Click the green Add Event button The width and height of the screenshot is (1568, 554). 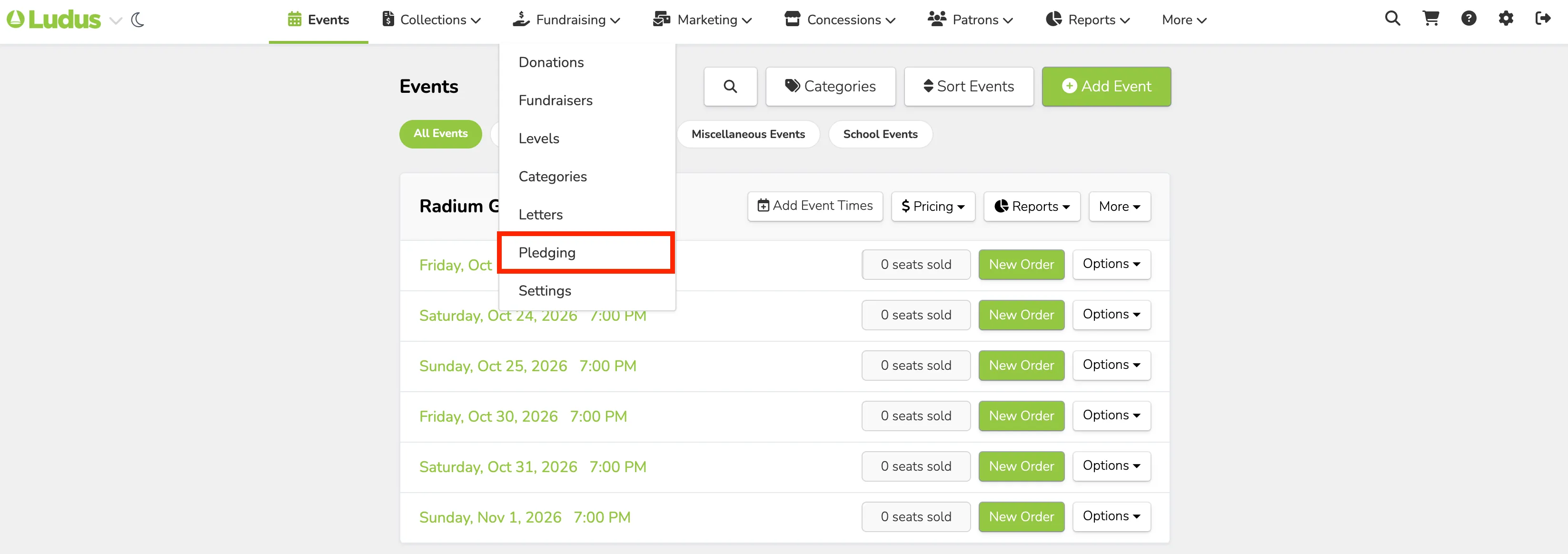tap(1106, 87)
